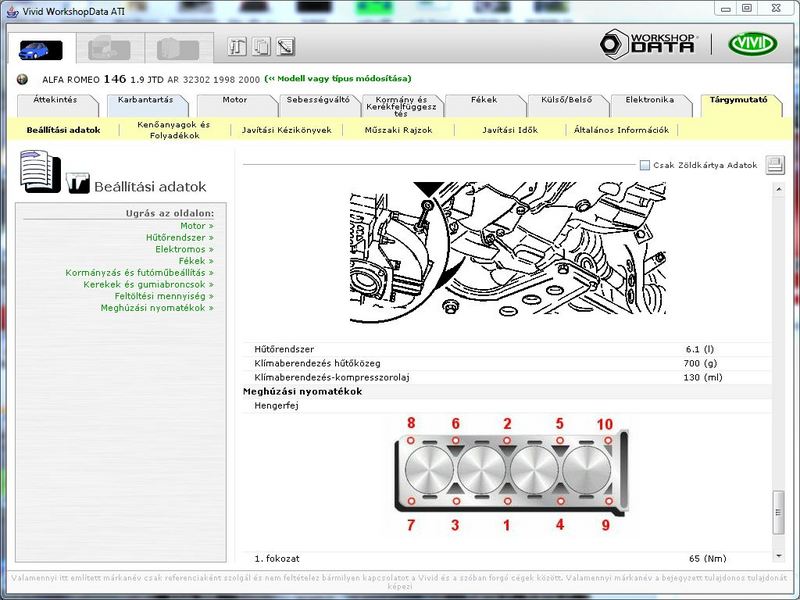This screenshot has width=800, height=600.
Task: Click the 130 (ml) value
Action: click(703, 378)
